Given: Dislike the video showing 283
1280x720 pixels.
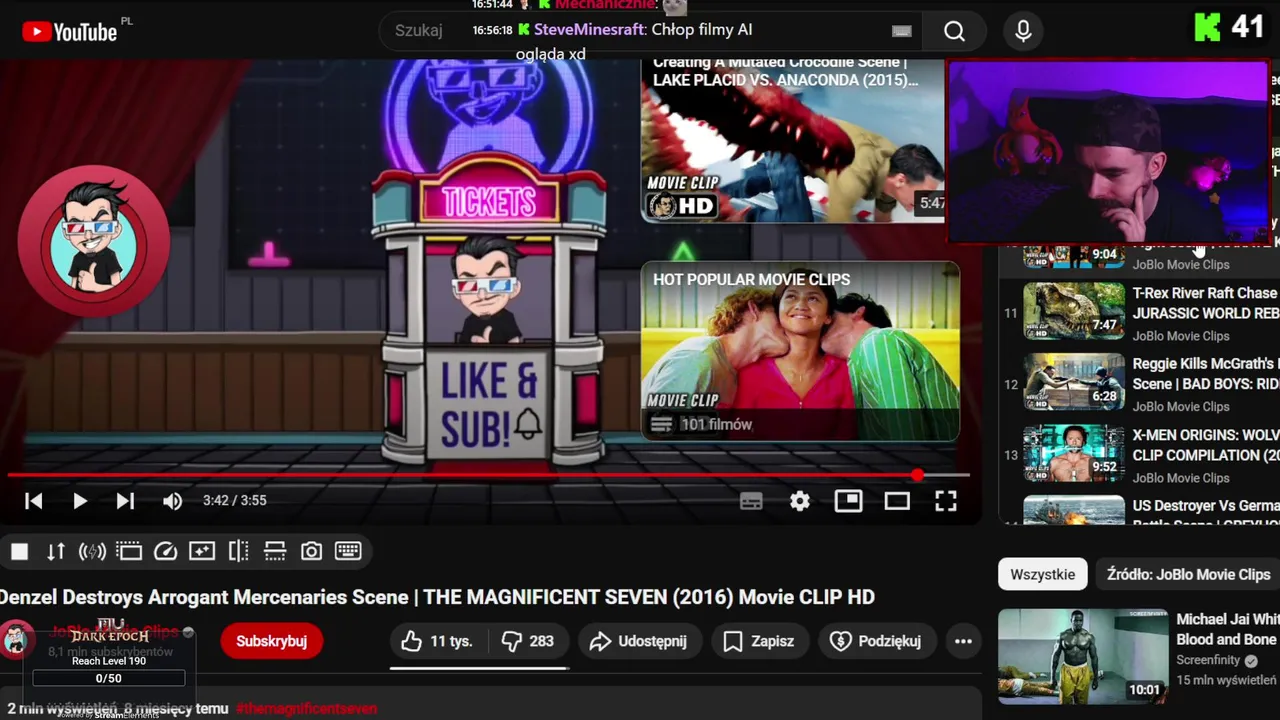Looking at the screenshot, I should tap(527, 641).
